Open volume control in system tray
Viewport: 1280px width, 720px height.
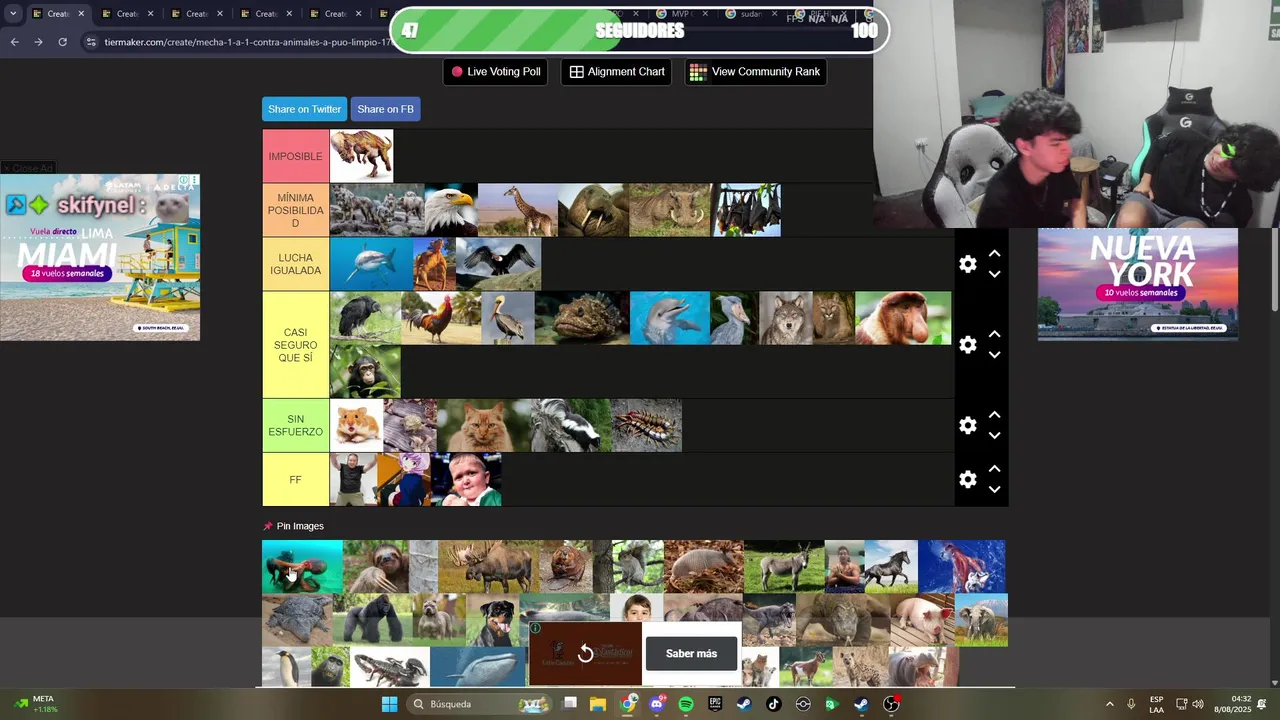[x=1198, y=704]
